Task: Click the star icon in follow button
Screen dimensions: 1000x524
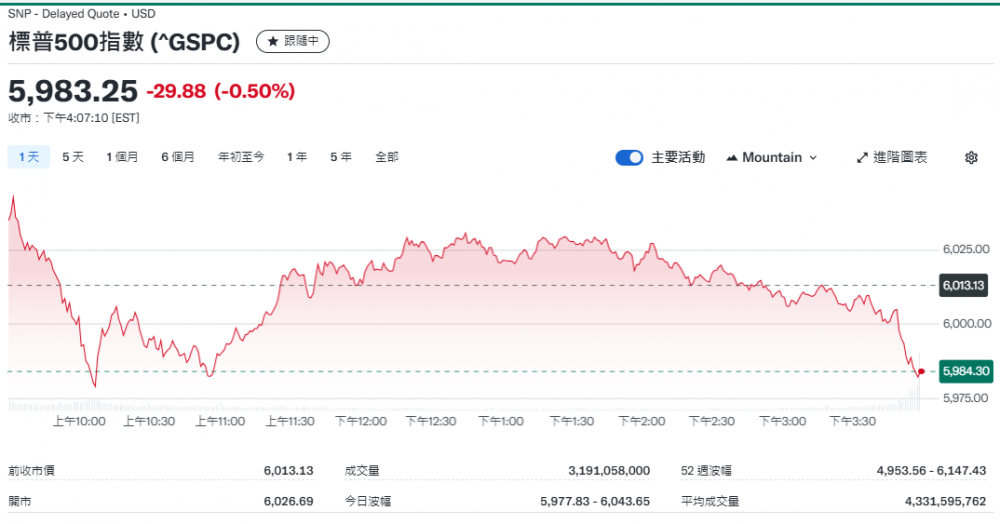Action: pos(272,42)
